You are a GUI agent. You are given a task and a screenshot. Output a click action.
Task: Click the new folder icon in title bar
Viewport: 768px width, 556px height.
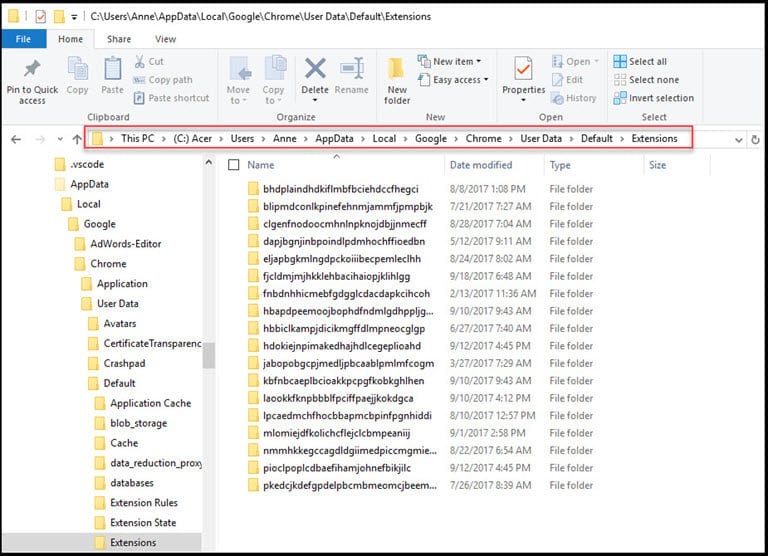(x=59, y=17)
